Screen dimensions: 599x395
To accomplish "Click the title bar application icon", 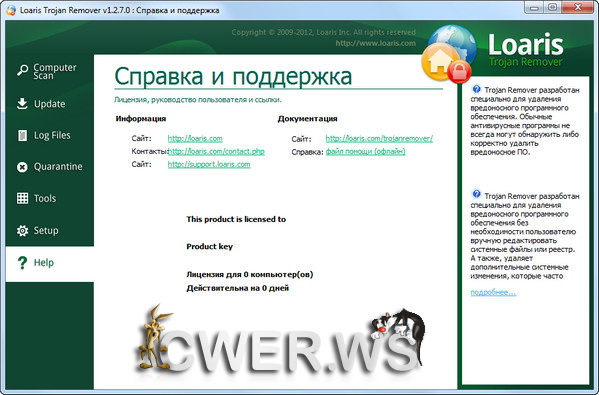I will click(x=11, y=10).
